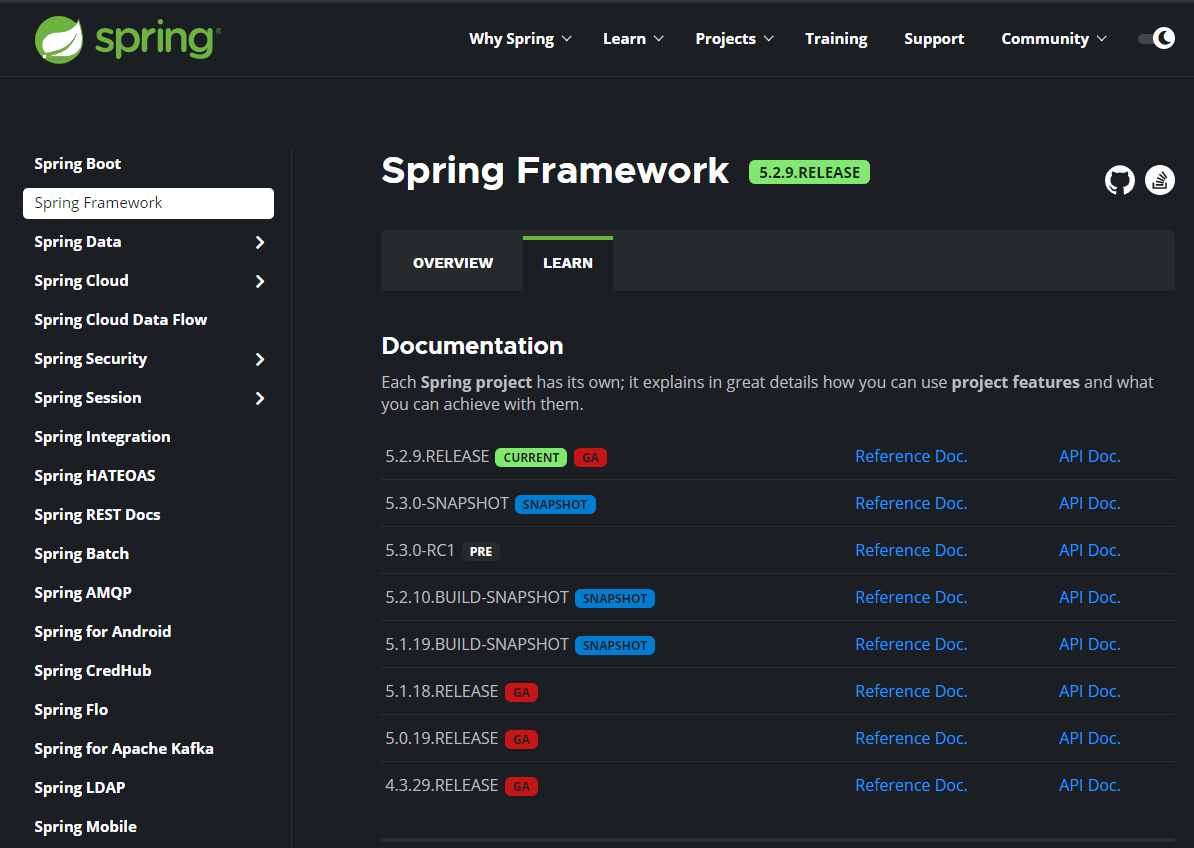This screenshot has height=848, width=1194.
Task: Open Reference Doc. for 5.2.10.BUILD-SNAPSHOT
Action: pyautogui.click(x=911, y=598)
